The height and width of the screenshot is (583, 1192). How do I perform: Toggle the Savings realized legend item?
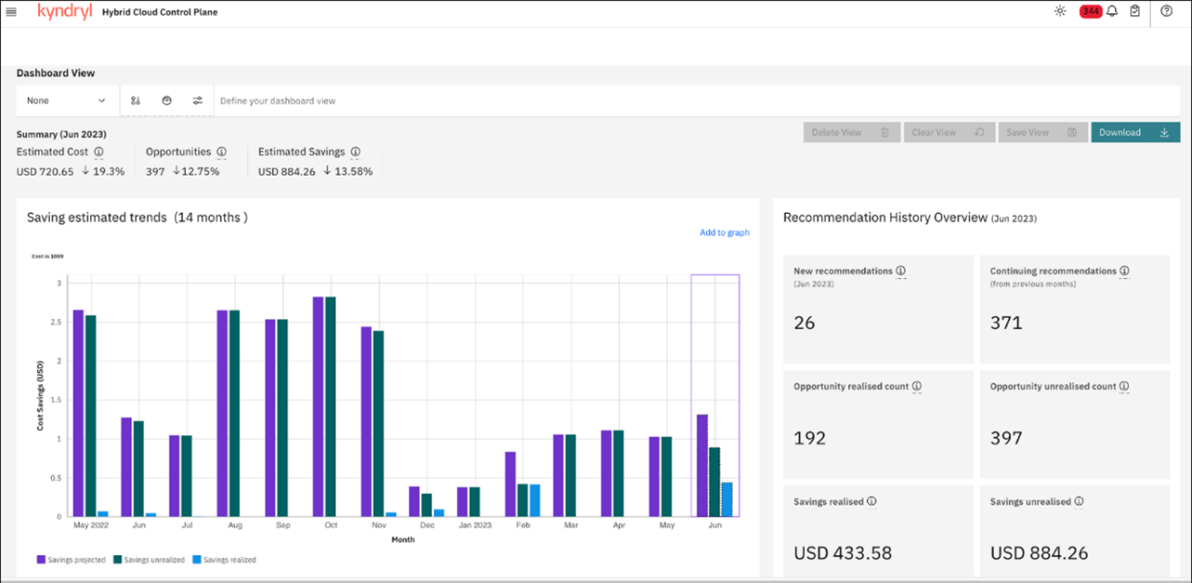(225, 560)
